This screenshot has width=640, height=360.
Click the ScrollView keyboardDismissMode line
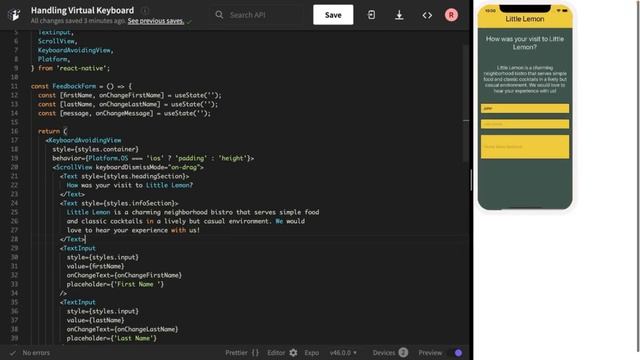(x=128, y=167)
